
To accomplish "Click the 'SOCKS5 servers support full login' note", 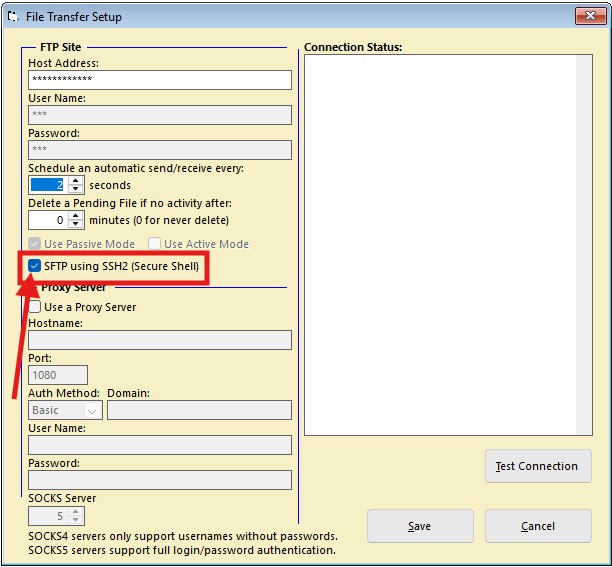I will (182, 550).
